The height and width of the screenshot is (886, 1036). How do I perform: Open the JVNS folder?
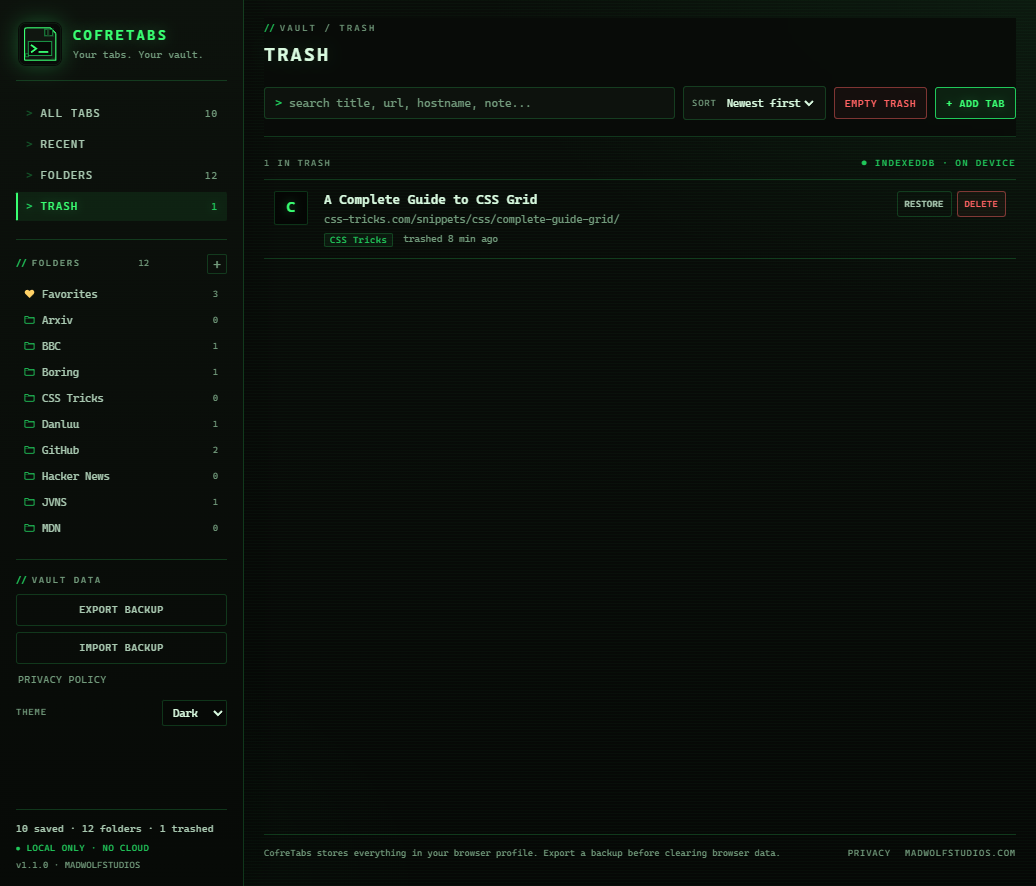click(x=122, y=502)
